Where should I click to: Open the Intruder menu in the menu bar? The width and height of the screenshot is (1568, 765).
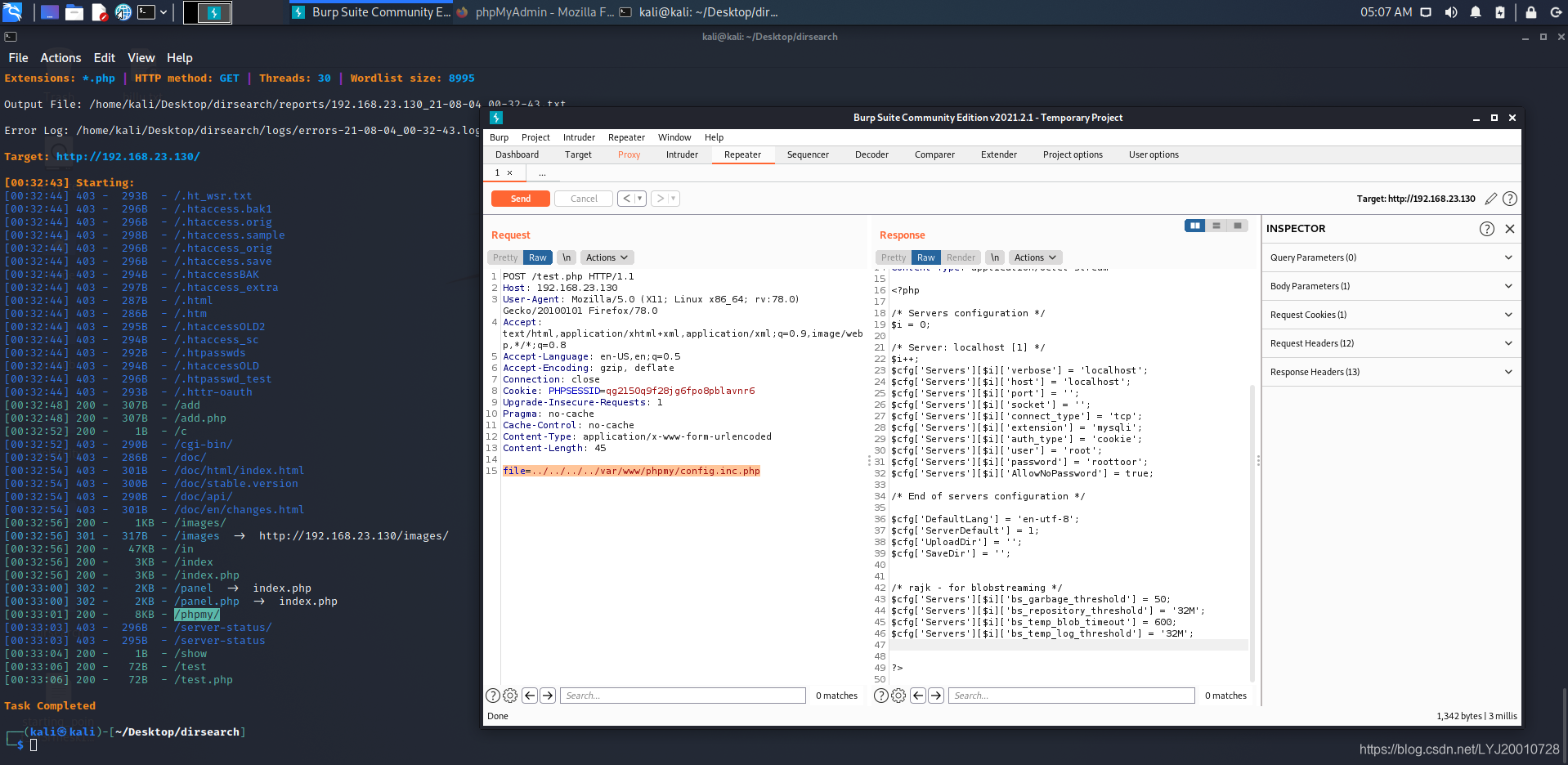coord(579,137)
